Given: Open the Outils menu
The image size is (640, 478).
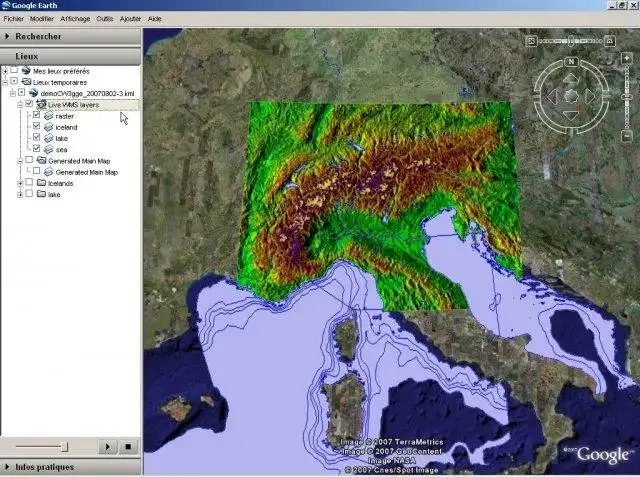Looking at the screenshot, I should (x=104, y=19).
